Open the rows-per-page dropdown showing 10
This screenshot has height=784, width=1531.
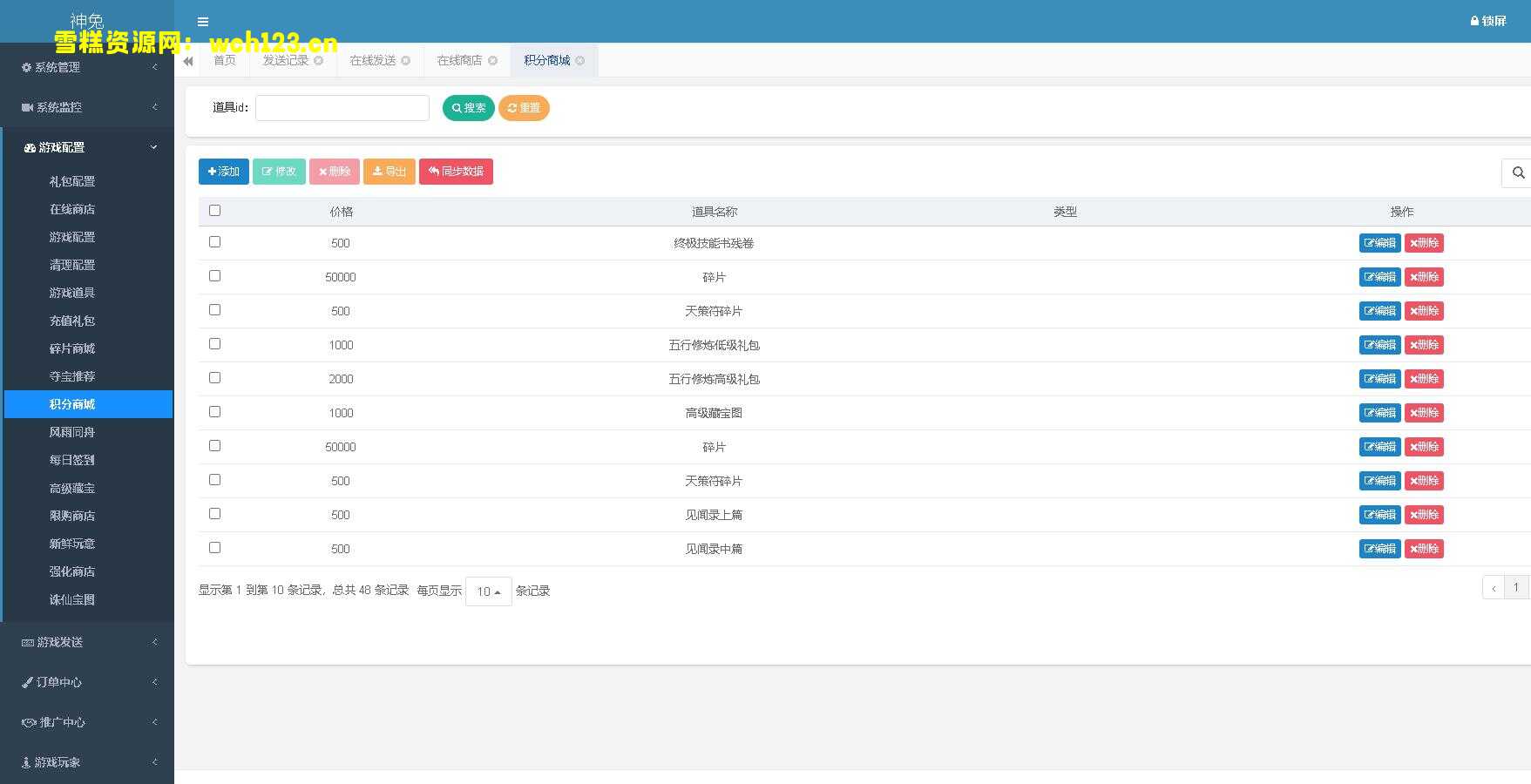(488, 591)
